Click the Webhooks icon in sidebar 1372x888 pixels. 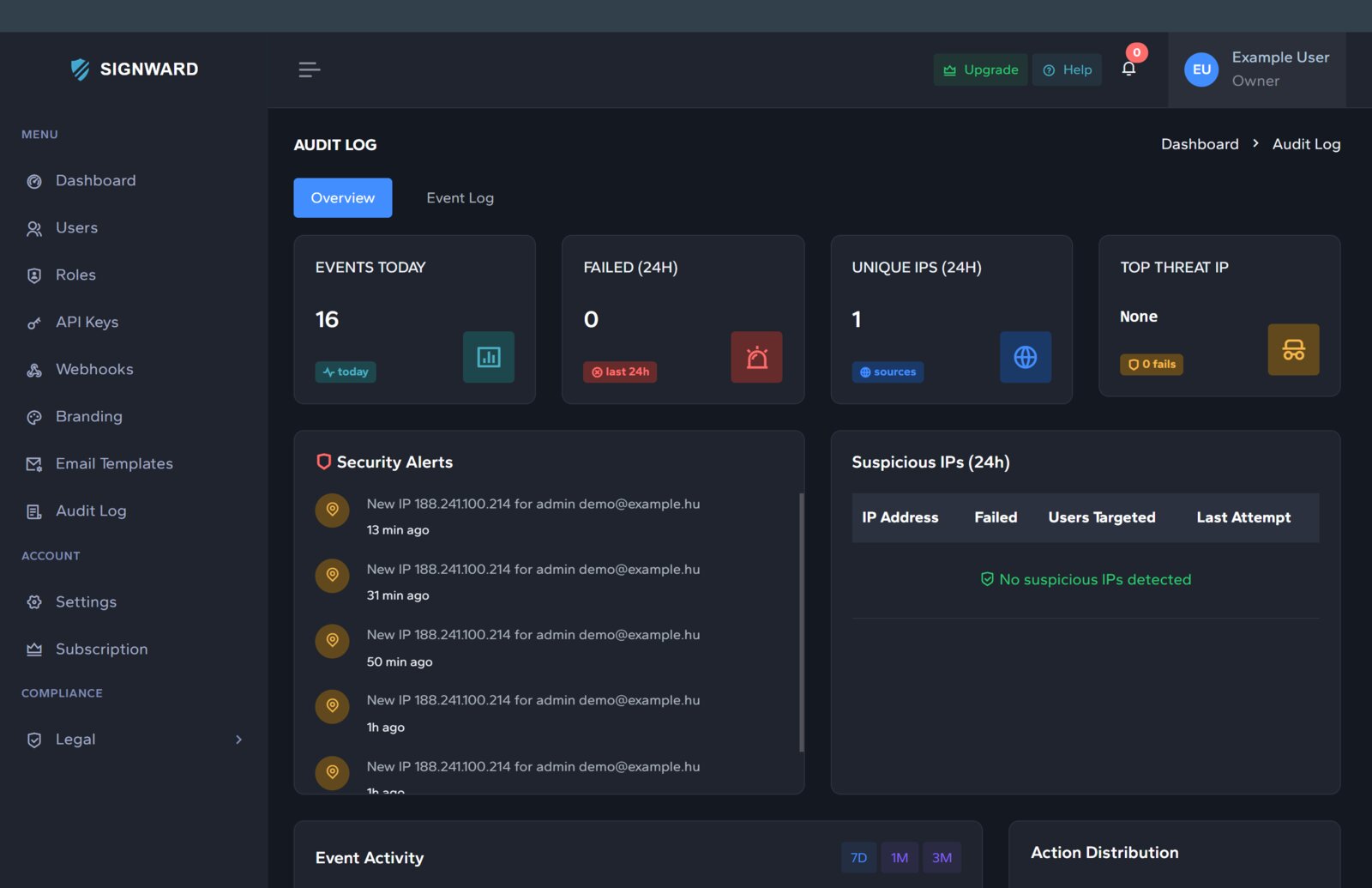pos(34,370)
